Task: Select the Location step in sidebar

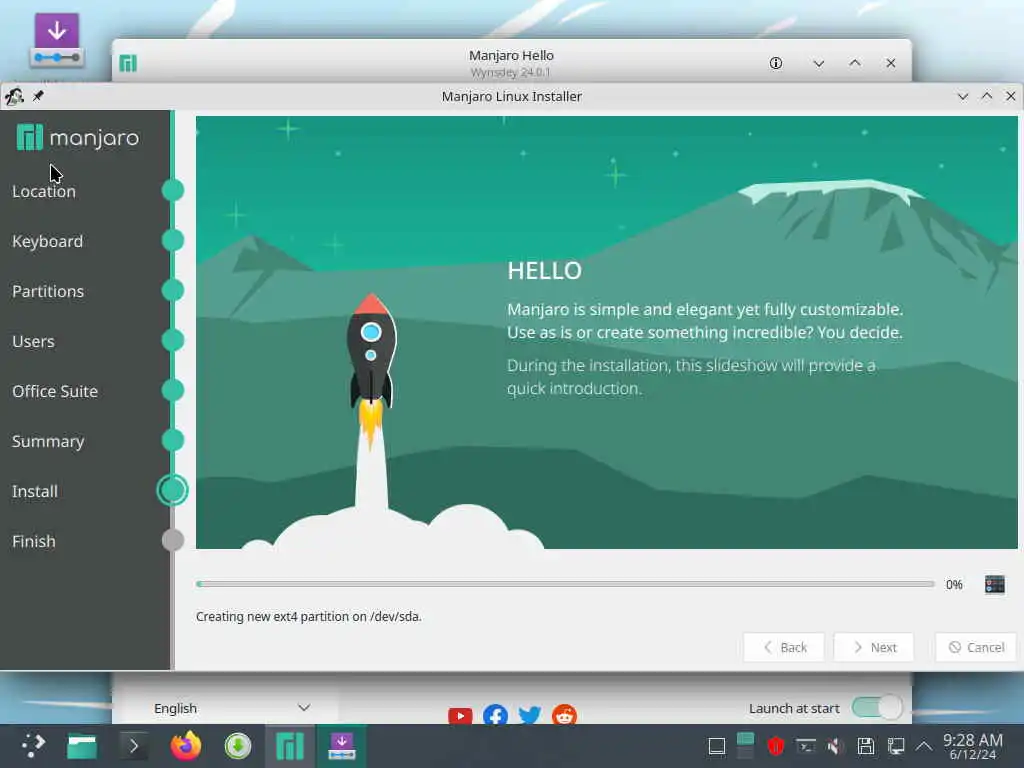Action: pos(44,191)
